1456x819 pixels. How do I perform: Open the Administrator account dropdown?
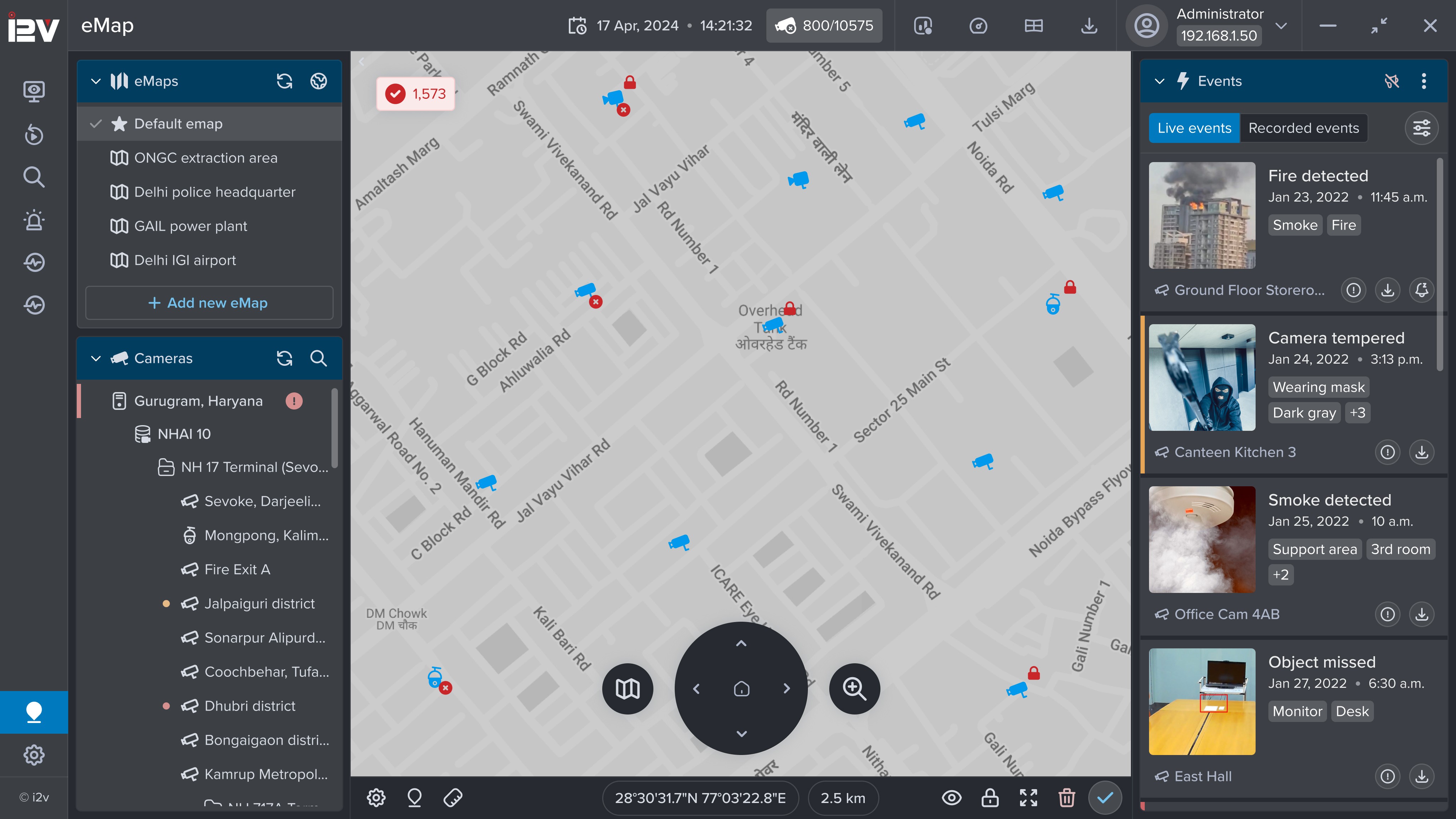tap(1281, 26)
